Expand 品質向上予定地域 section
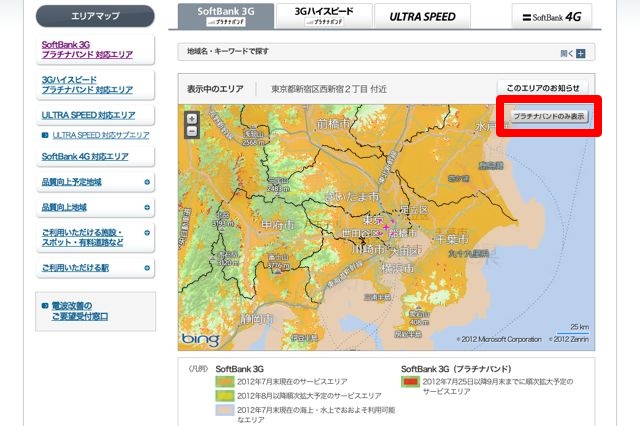The width and height of the screenshot is (640, 426). pyautogui.click(x=147, y=182)
